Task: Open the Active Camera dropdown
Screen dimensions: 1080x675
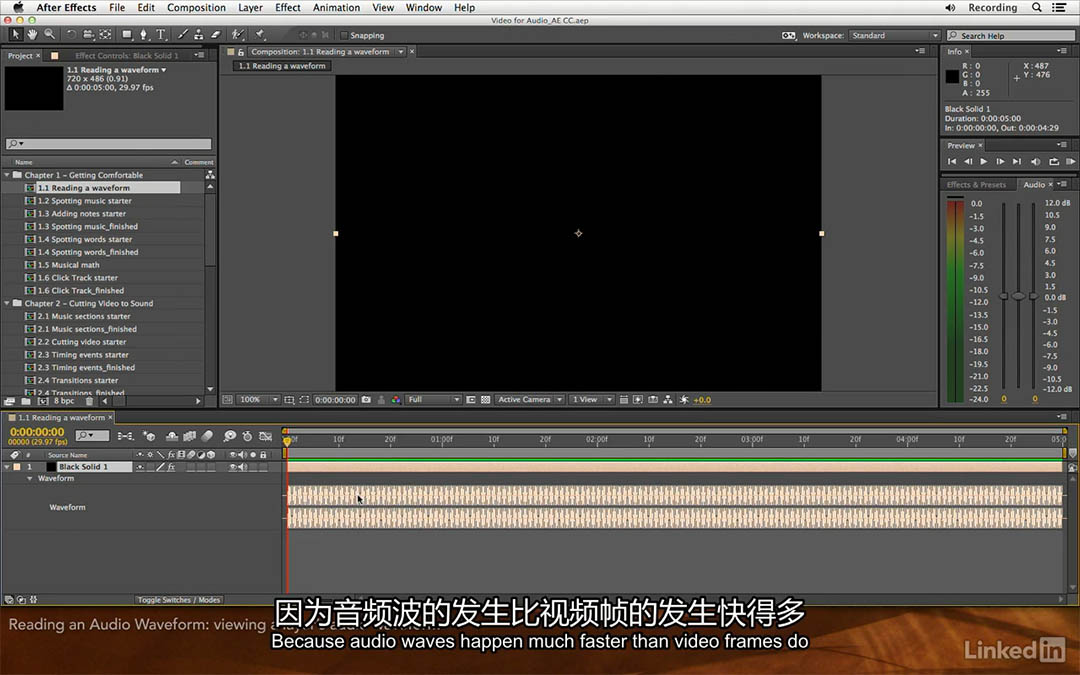Action: coord(530,399)
